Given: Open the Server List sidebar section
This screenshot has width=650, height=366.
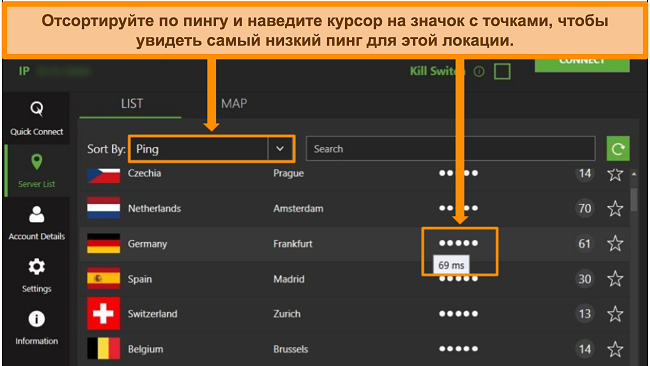Looking at the screenshot, I should point(36,171).
